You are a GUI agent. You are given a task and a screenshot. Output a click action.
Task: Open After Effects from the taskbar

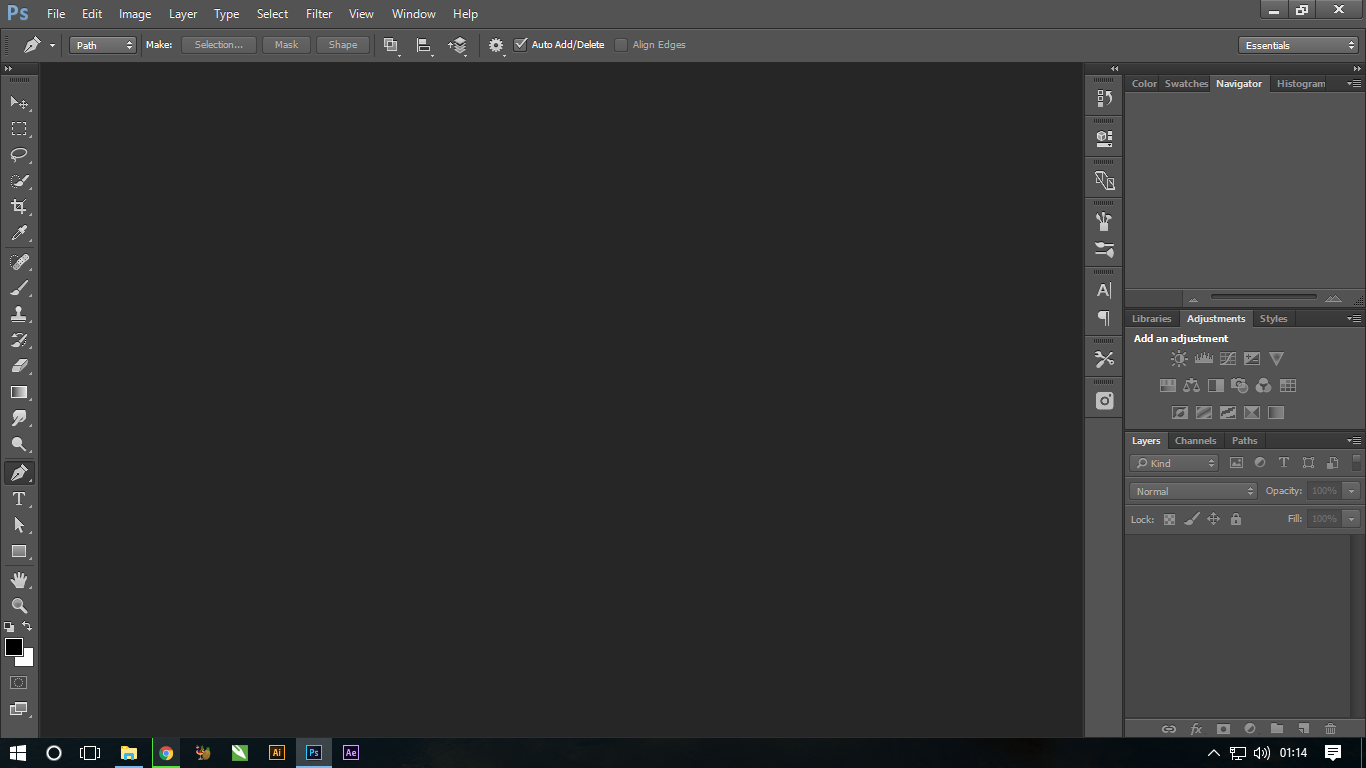tap(350, 753)
